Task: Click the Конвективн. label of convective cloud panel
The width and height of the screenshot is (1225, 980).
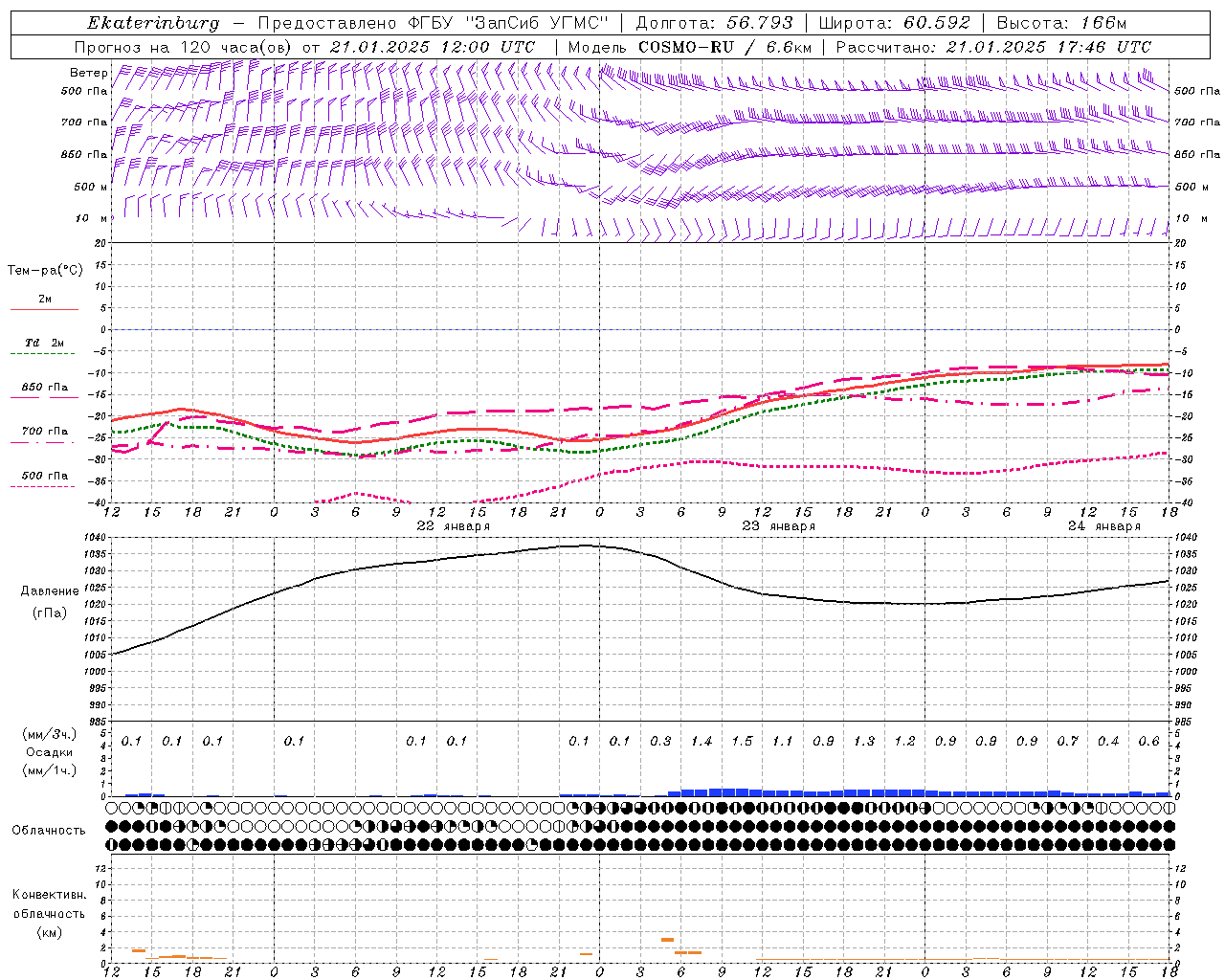Action: 50,895
